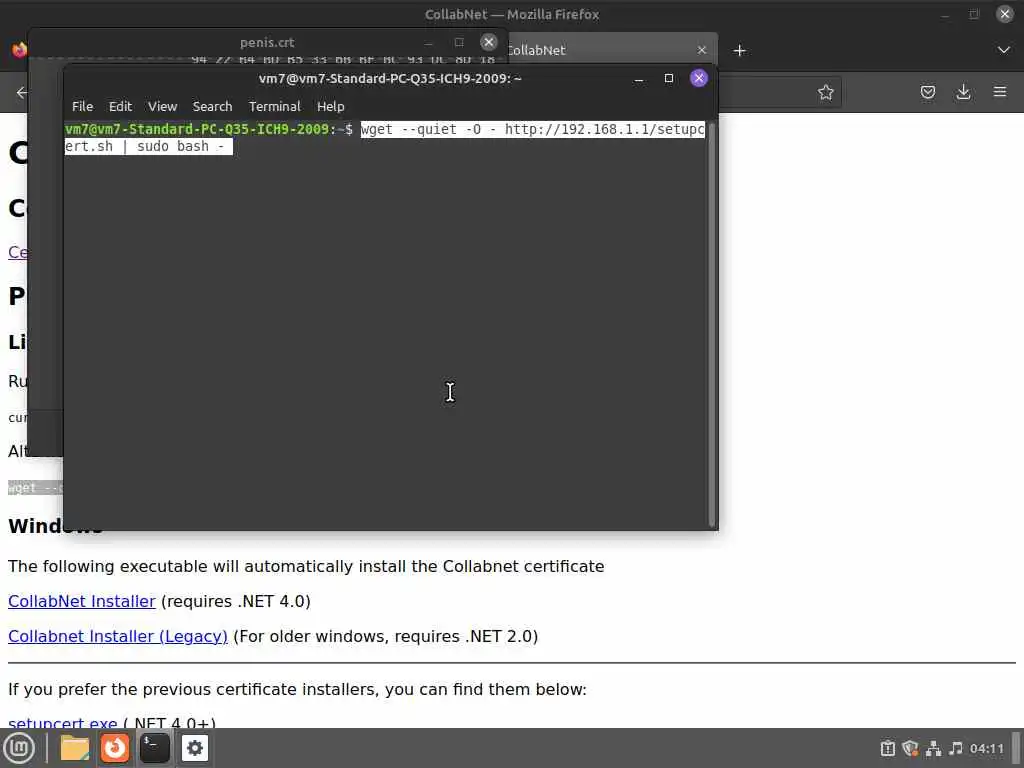This screenshot has width=1024, height=768.
Task: Open the sound volume tray icon
Action: [956, 748]
